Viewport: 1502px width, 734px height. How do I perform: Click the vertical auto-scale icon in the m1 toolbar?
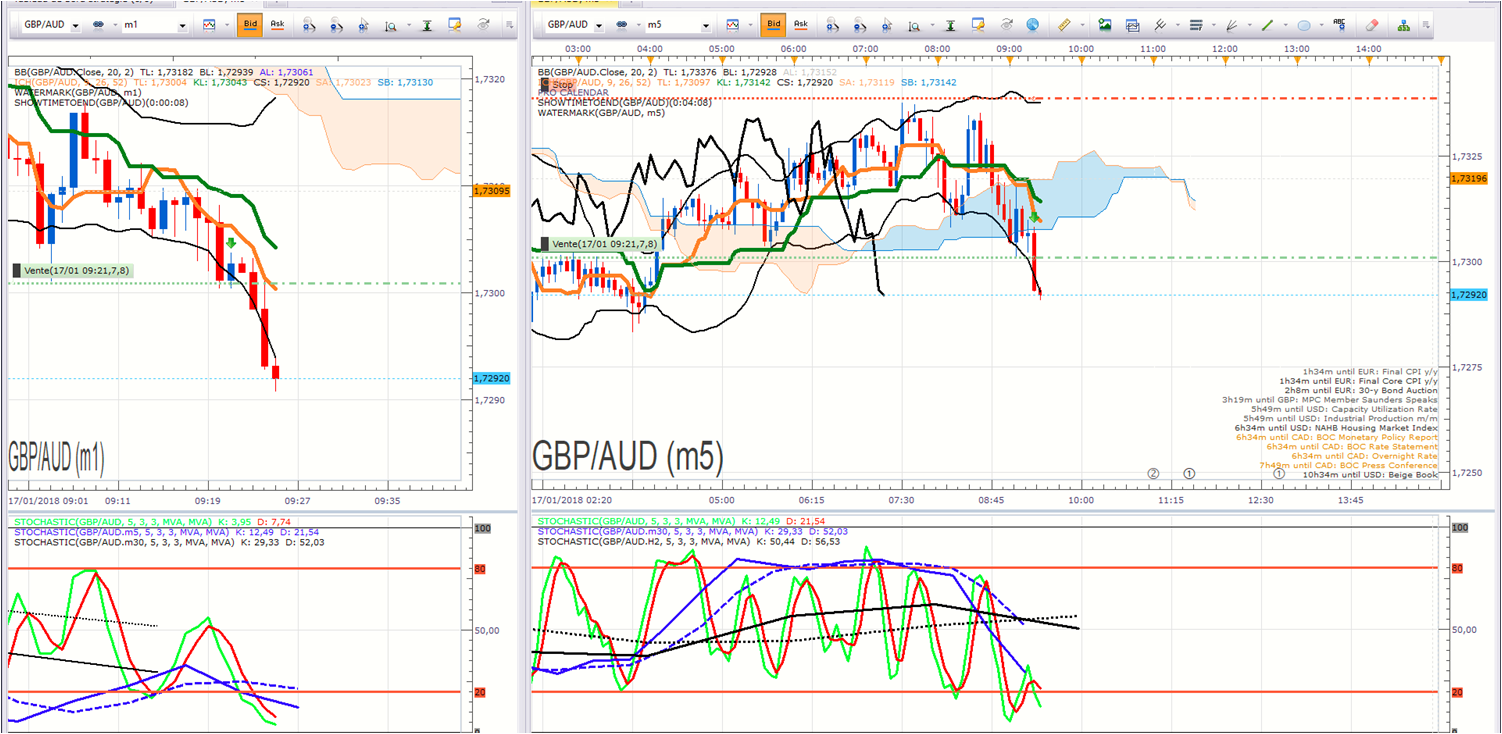tap(426, 25)
